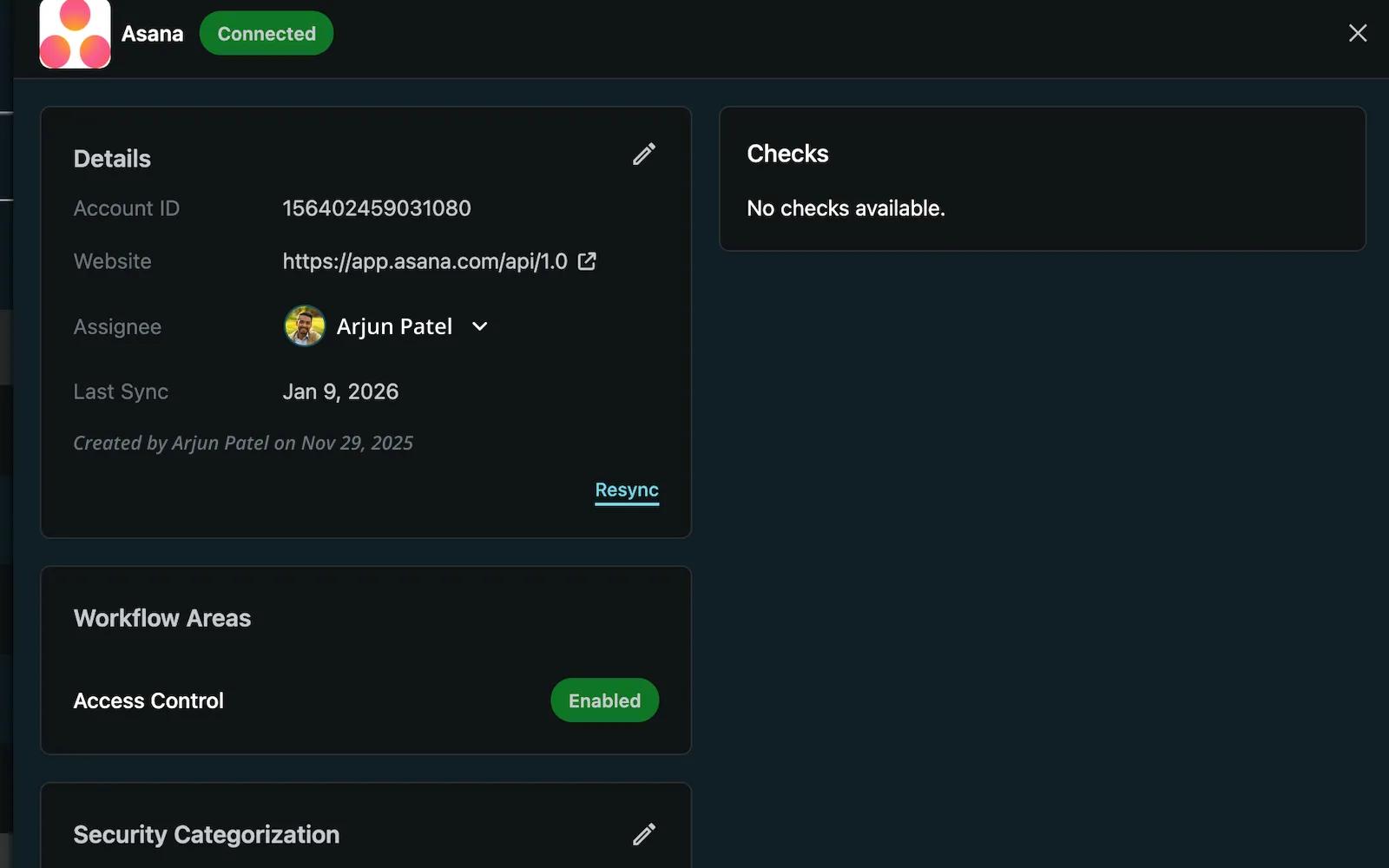Click the "No checks available." message
1389x868 pixels.
pyautogui.click(x=846, y=208)
